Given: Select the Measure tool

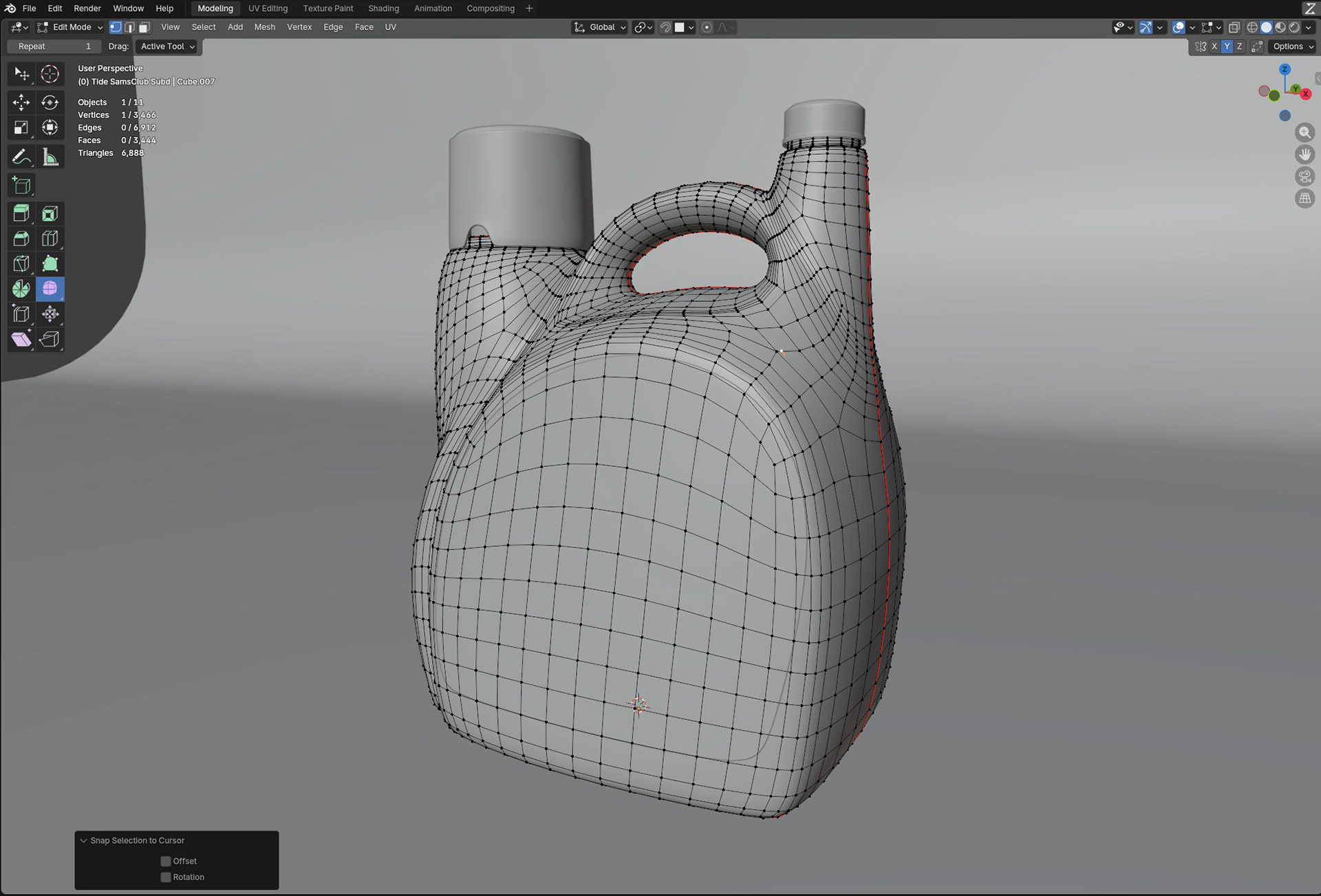Looking at the screenshot, I should (50, 157).
